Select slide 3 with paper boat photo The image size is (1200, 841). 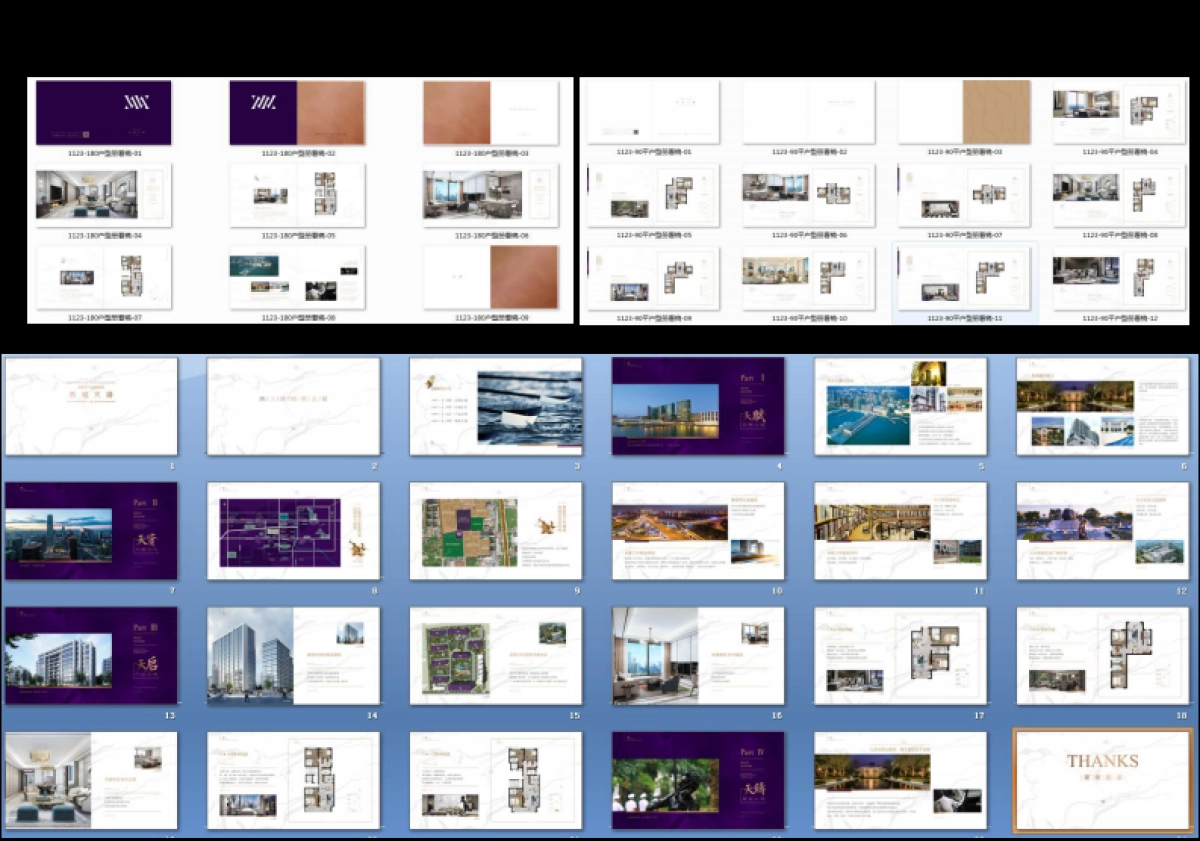(x=495, y=406)
